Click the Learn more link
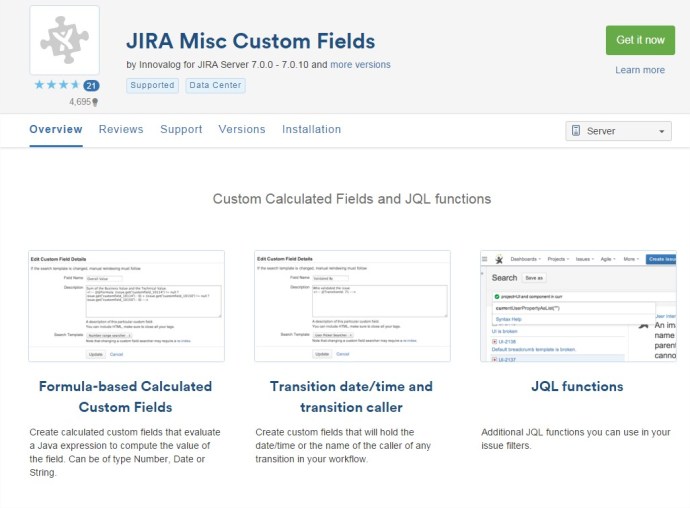 [640, 70]
